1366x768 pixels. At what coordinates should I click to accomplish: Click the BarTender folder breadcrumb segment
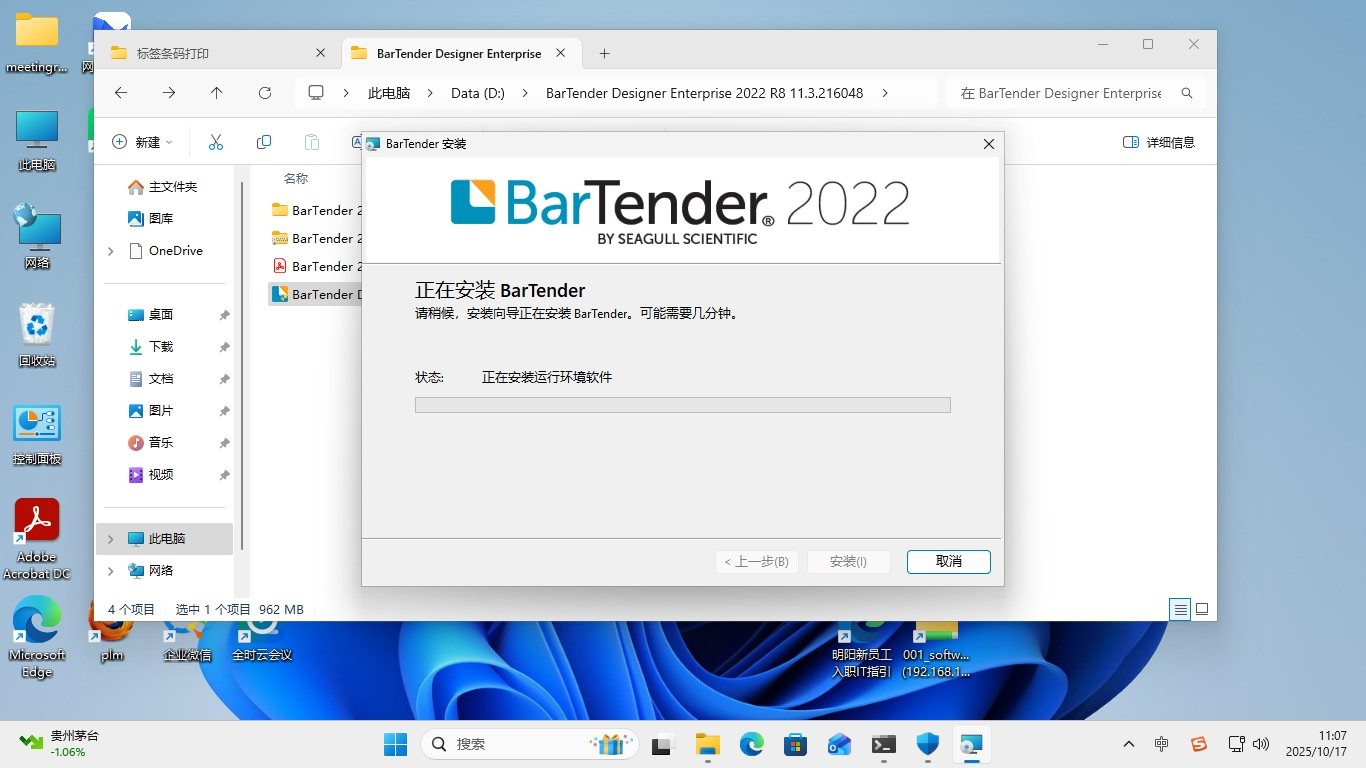point(705,93)
